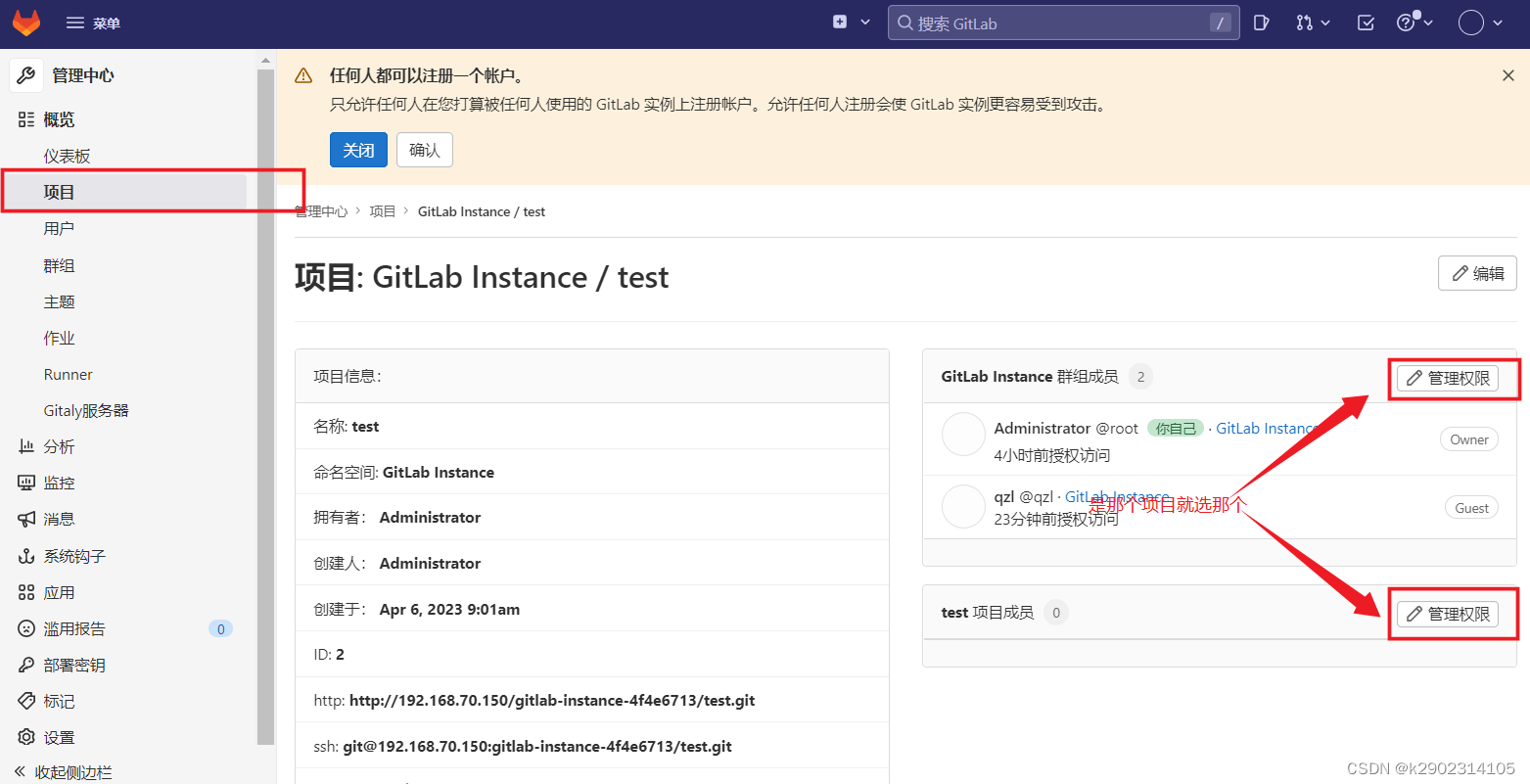Click the 消息 megaphone icon
The image size is (1530, 784).
[x=26, y=519]
